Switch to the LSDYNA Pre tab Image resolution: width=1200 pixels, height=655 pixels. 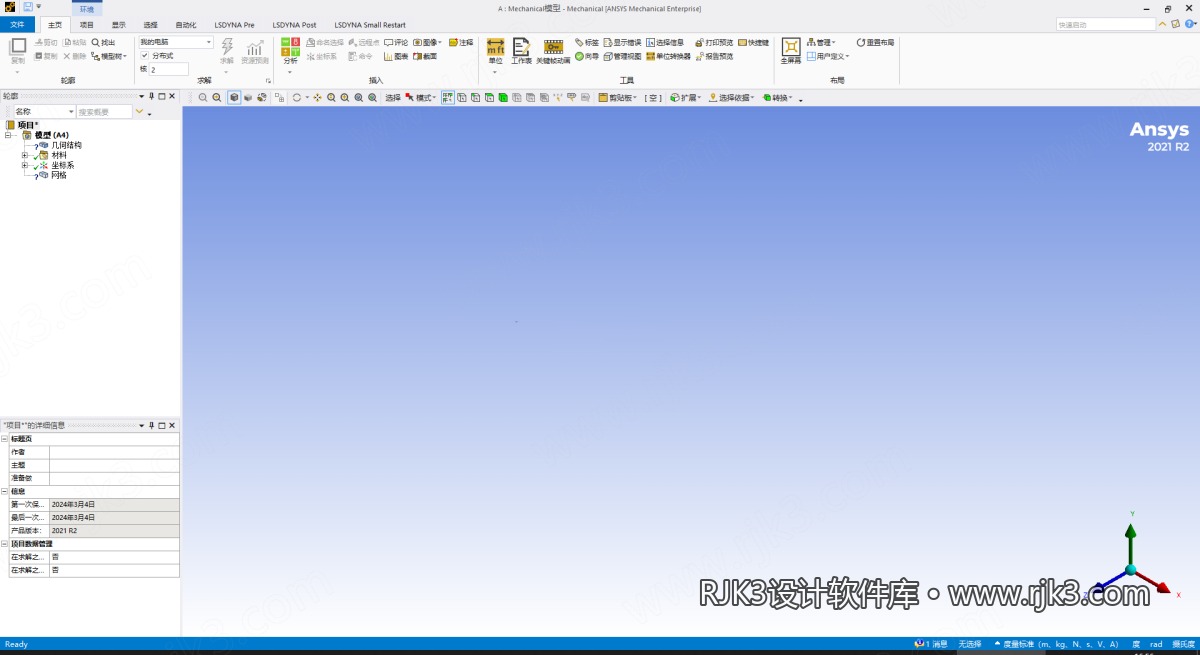[x=235, y=24]
